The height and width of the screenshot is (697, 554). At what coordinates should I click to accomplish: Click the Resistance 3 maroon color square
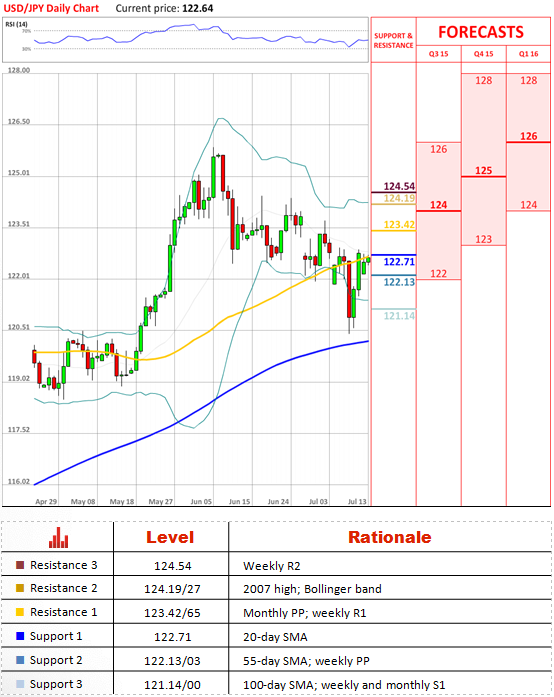click(20, 565)
